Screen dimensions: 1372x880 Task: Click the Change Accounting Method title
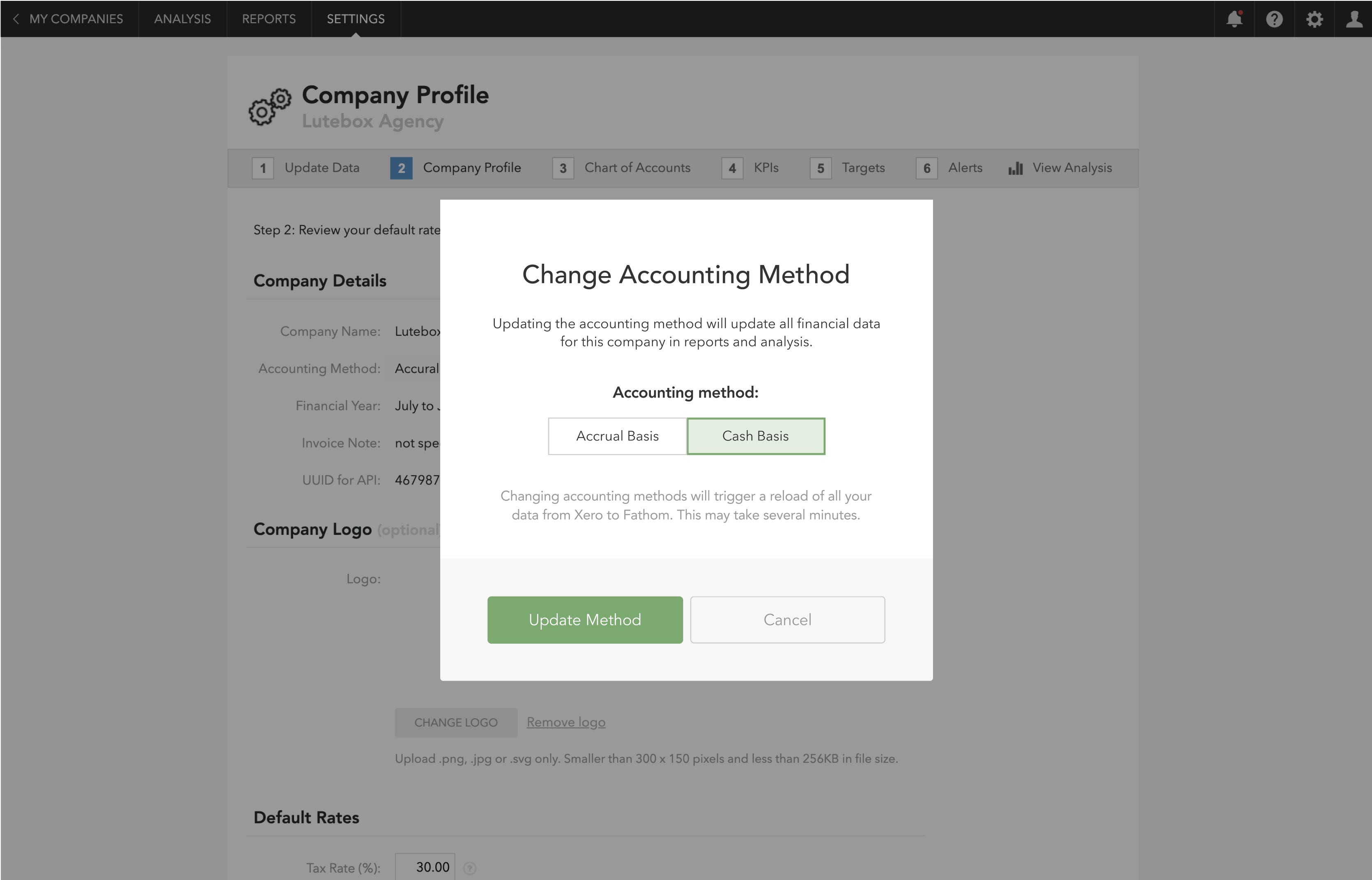click(686, 275)
